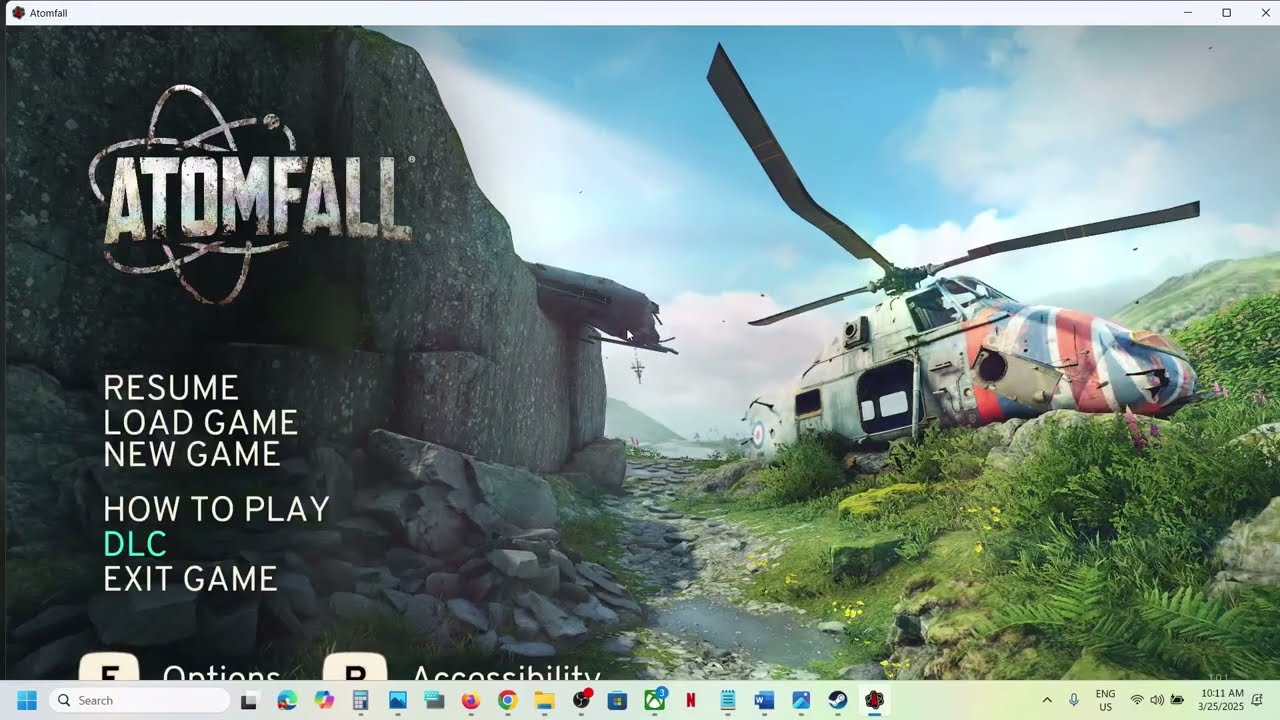The width and height of the screenshot is (1280, 720).
Task: Open the Photos icon next to Calculator
Action: click(397, 700)
